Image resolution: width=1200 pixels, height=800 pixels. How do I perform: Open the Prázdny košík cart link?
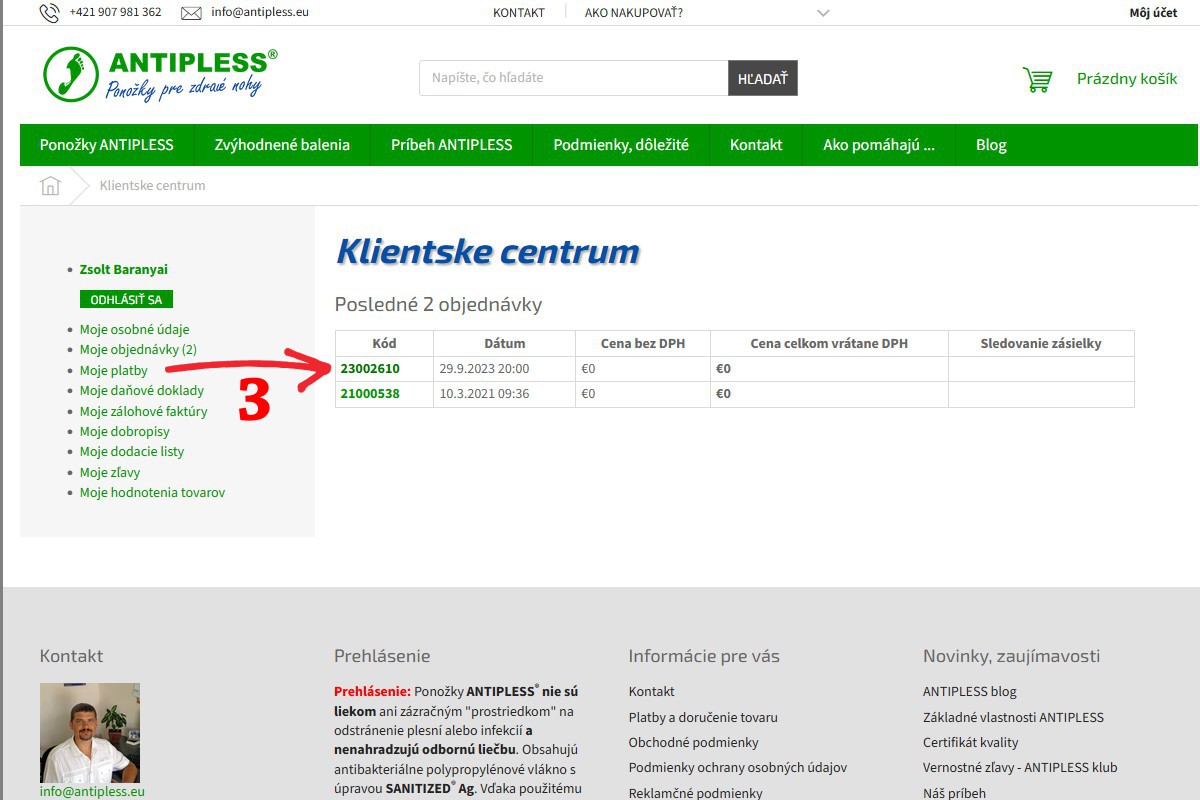[1127, 79]
